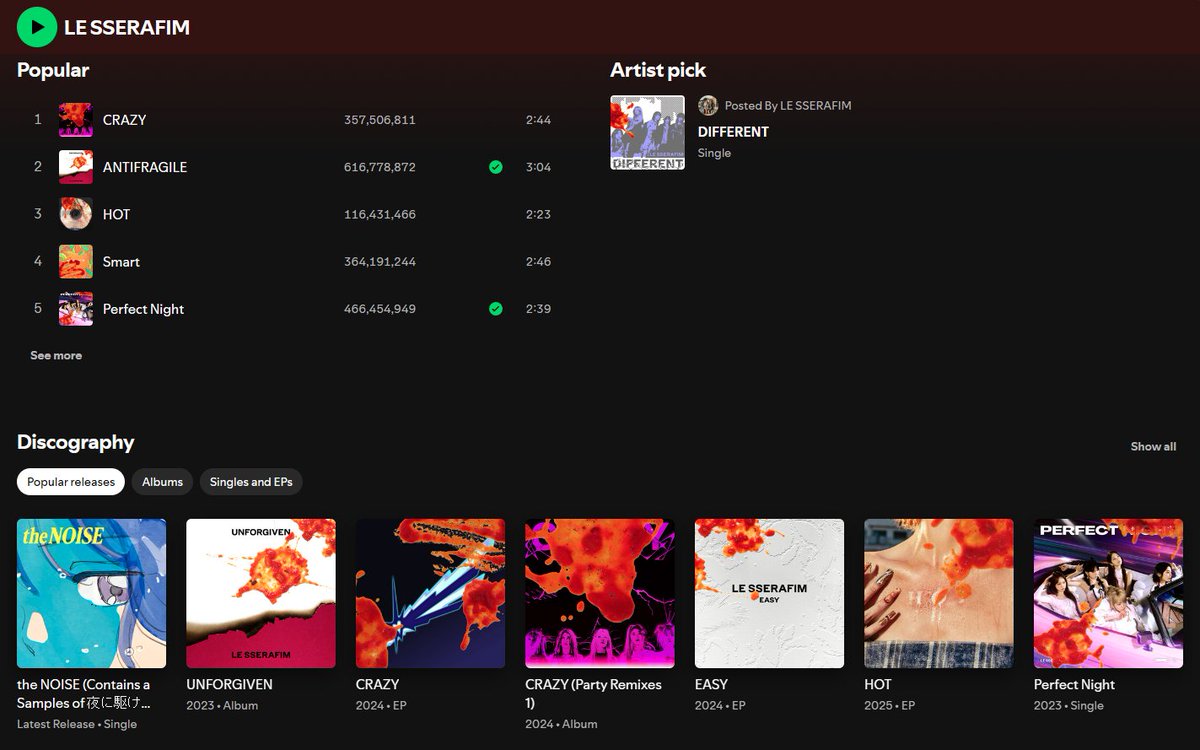This screenshot has width=1200, height=750.
Task: Switch to Singles and EPs filter
Action: click(x=251, y=482)
